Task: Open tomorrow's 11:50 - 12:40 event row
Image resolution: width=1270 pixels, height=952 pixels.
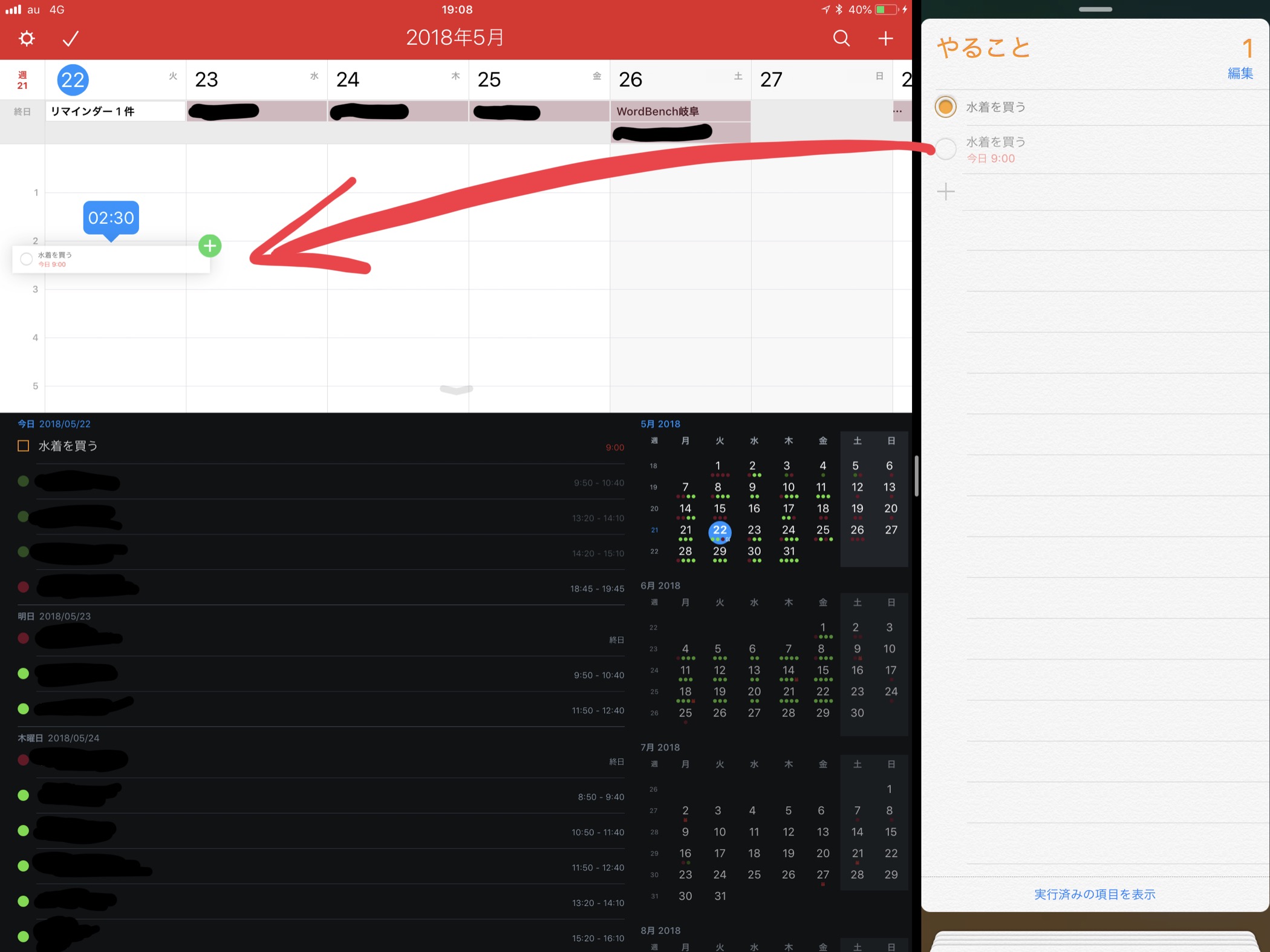Action: coord(321,709)
